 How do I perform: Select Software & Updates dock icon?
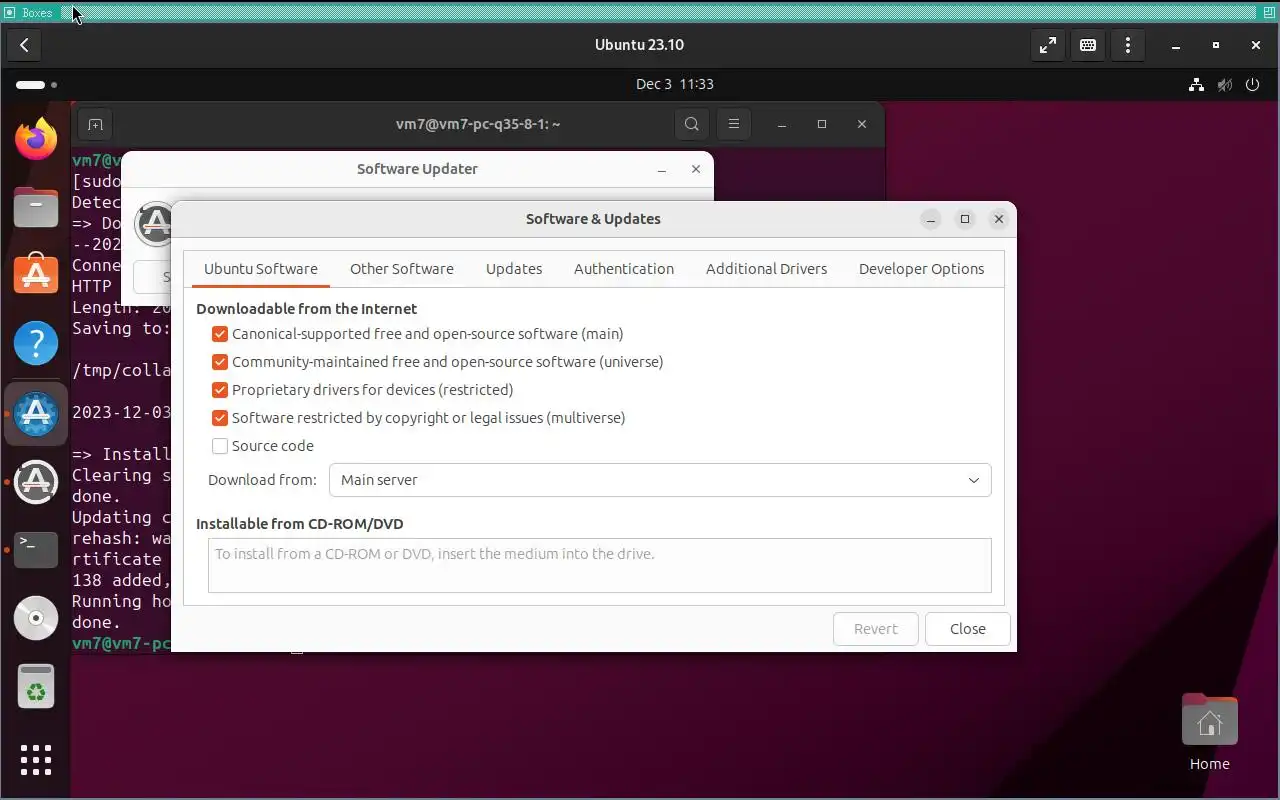(x=36, y=413)
